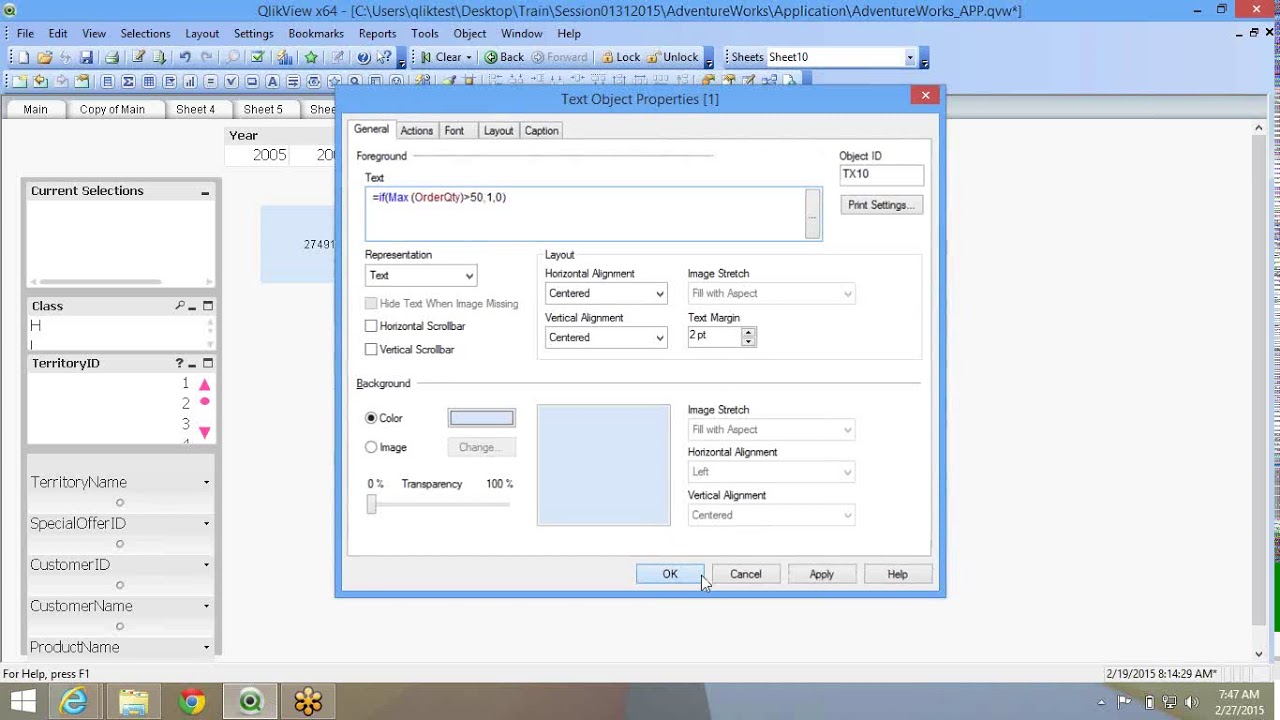This screenshot has width=1280, height=720.
Task: Expand the Clear button dropdown arrow
Action: (x=468, y=58)
